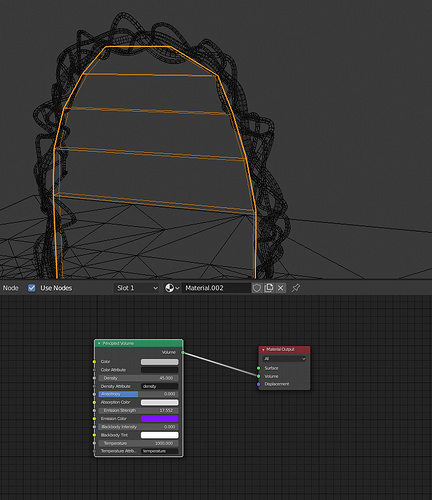The height and width of the screenshot is (500, 432).
Task: Collapse the Material Output node
Action: coord(263,350)
